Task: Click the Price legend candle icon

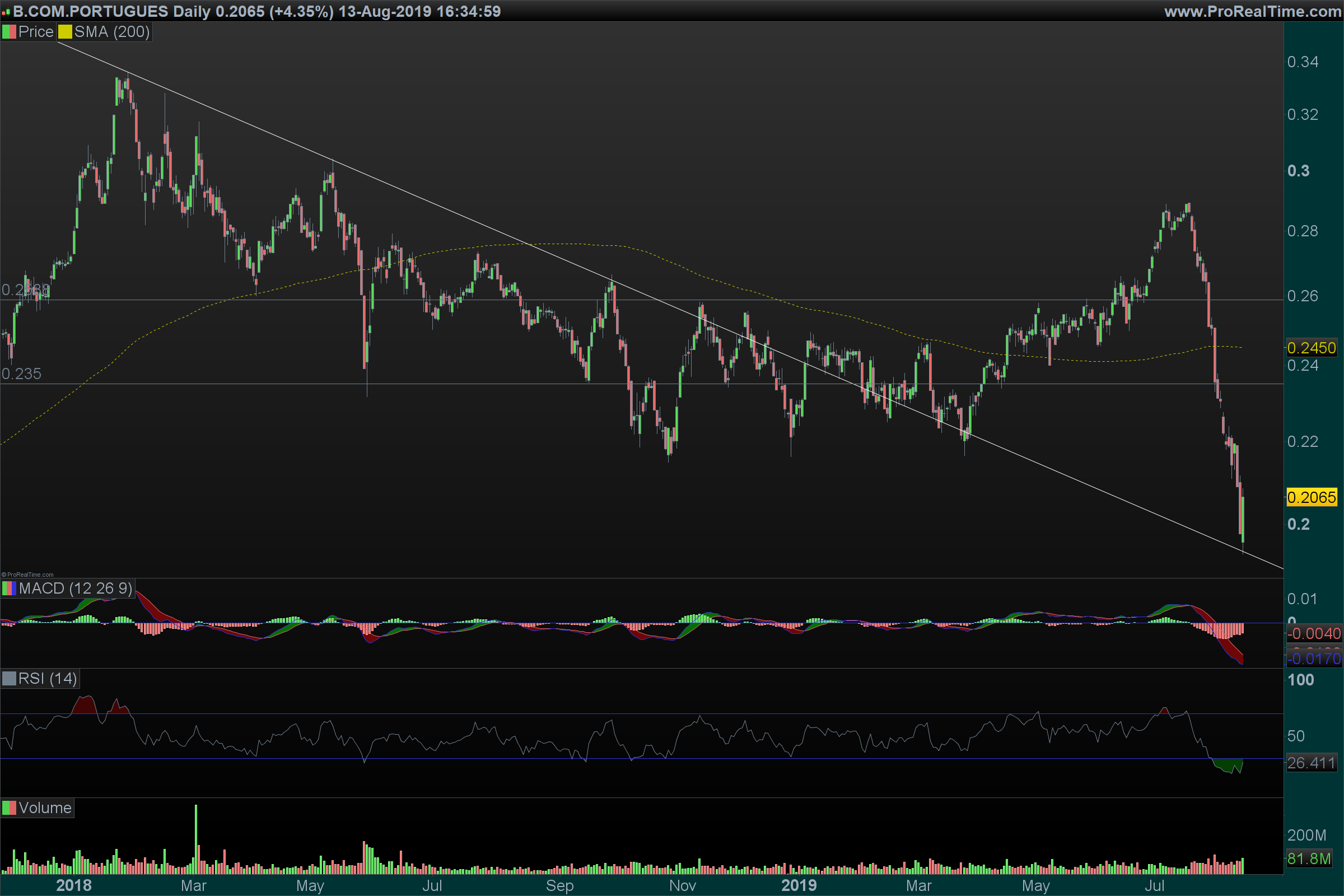Action: pos(9,32)
